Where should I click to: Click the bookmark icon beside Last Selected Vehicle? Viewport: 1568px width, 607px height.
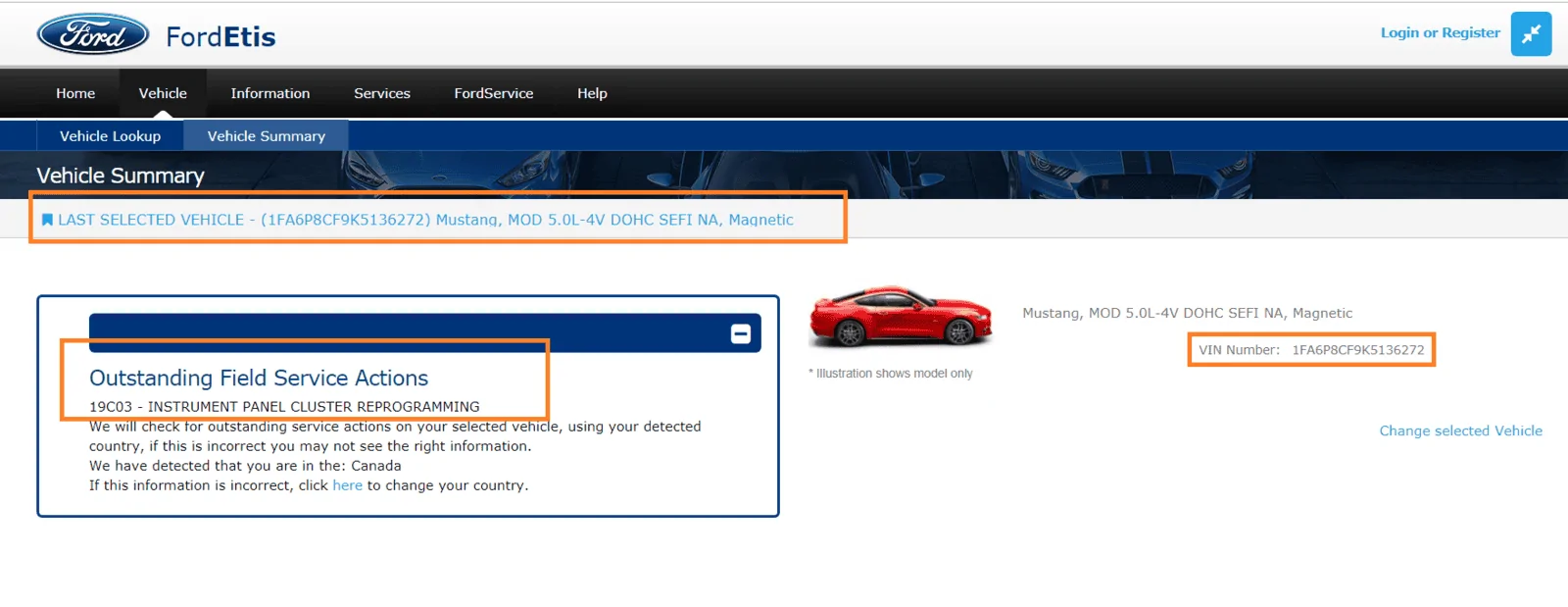click(x=47, y=220)
